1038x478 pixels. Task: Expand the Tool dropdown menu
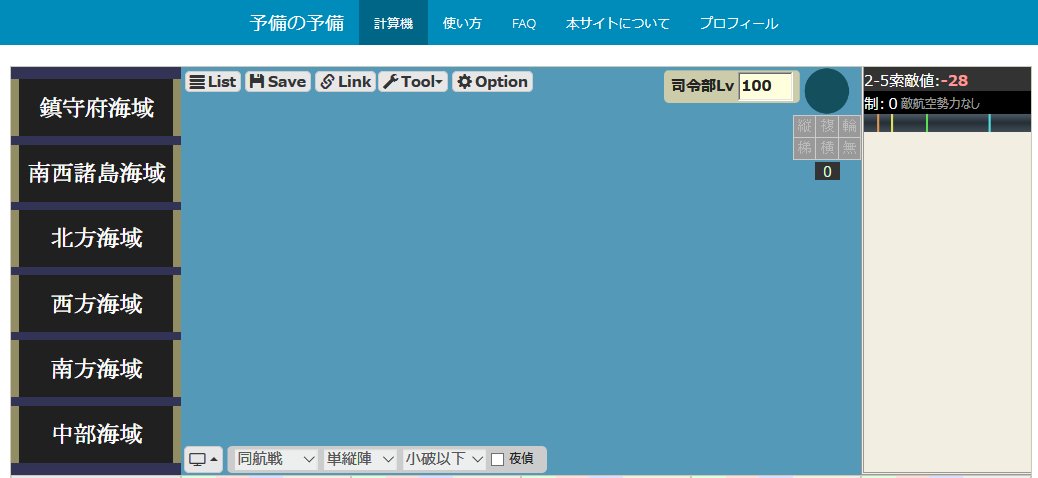pyautogui.click(x=414, y=81)
